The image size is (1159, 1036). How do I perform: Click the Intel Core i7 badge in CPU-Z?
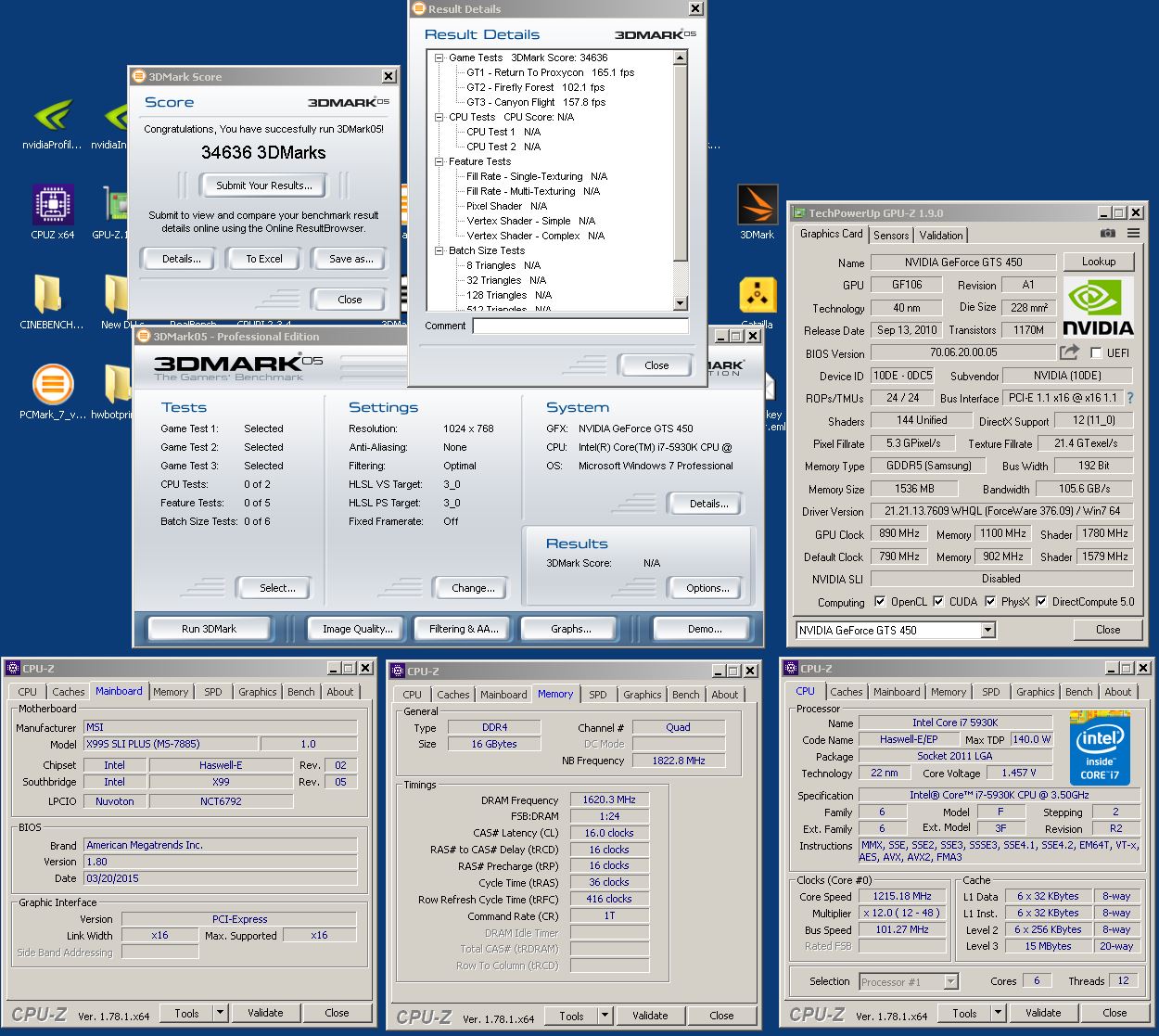coord(1100,748)
